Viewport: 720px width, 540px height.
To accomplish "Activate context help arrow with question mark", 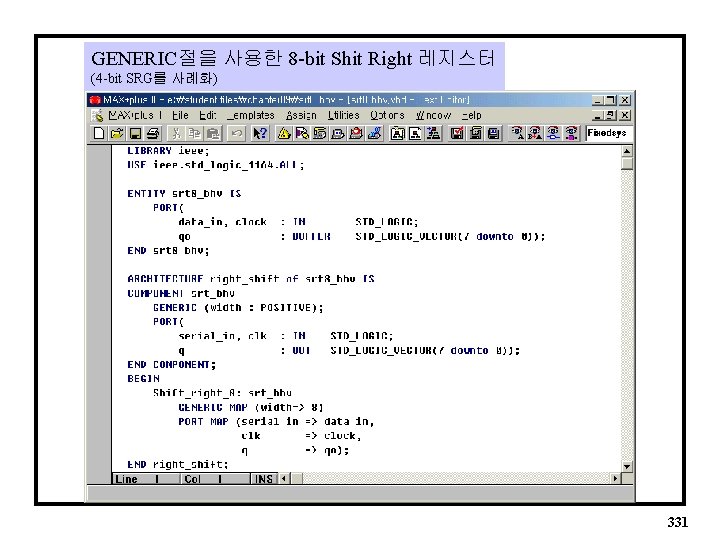I will click(259, 133).
